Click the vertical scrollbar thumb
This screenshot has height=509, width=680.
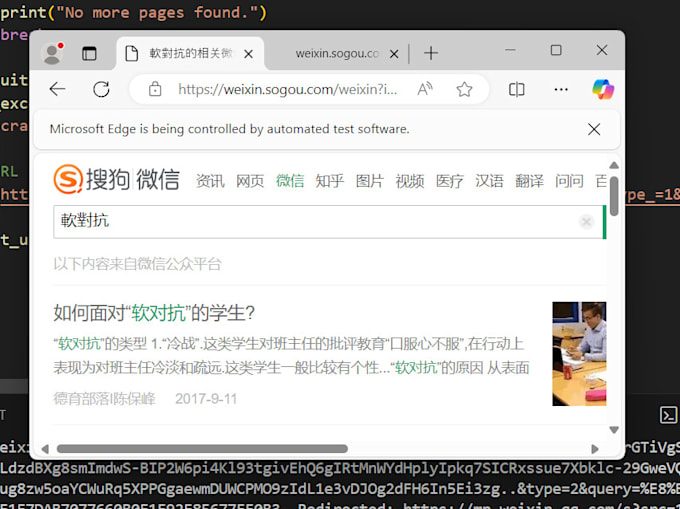point(614,196)
